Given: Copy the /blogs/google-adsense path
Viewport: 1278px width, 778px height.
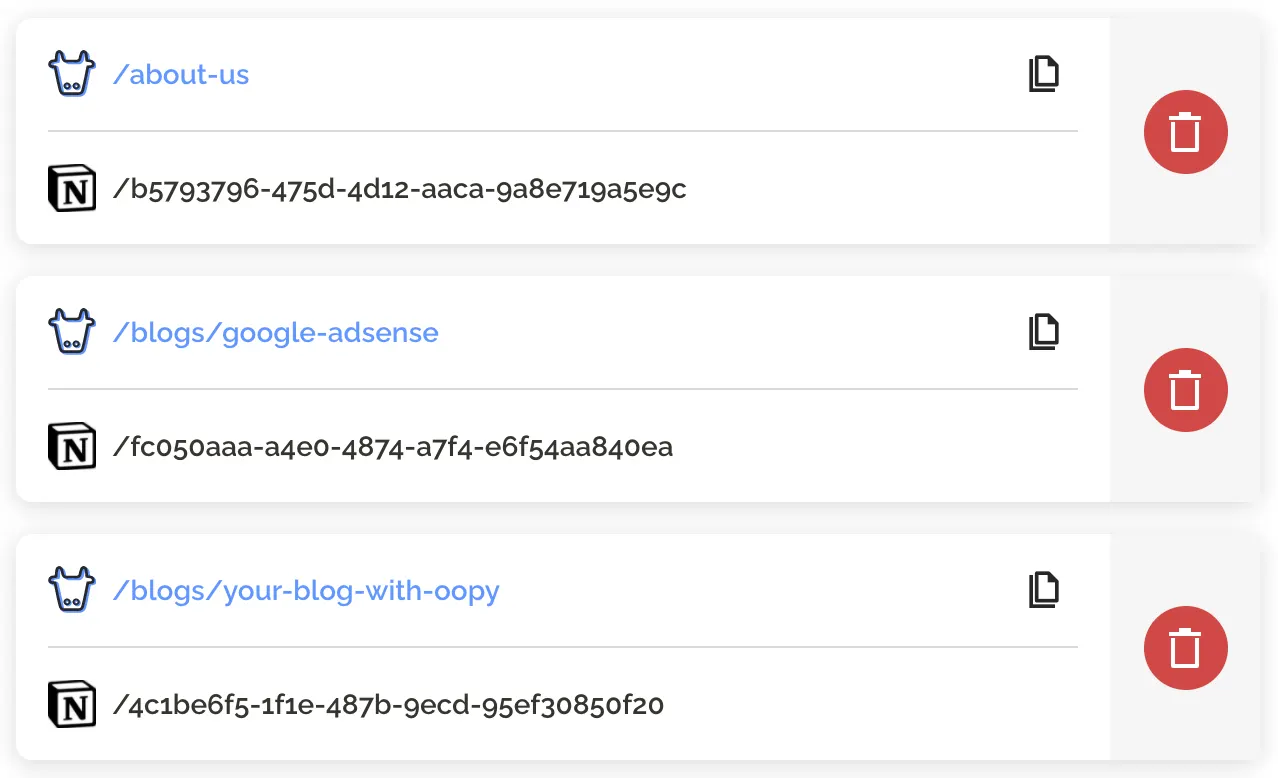Looking at the screenshot, I should pyautogui.click(x=1044, y=332).
